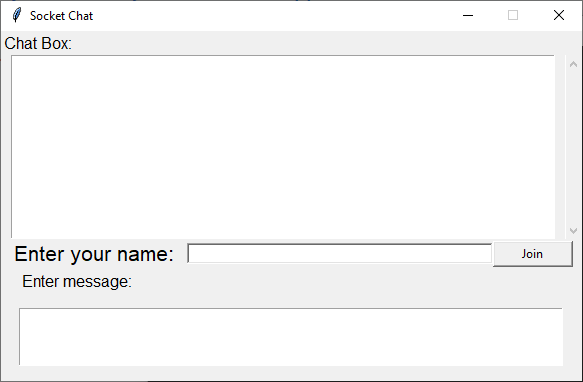
Task: Focus the message text box
Action: click(291, 337)
